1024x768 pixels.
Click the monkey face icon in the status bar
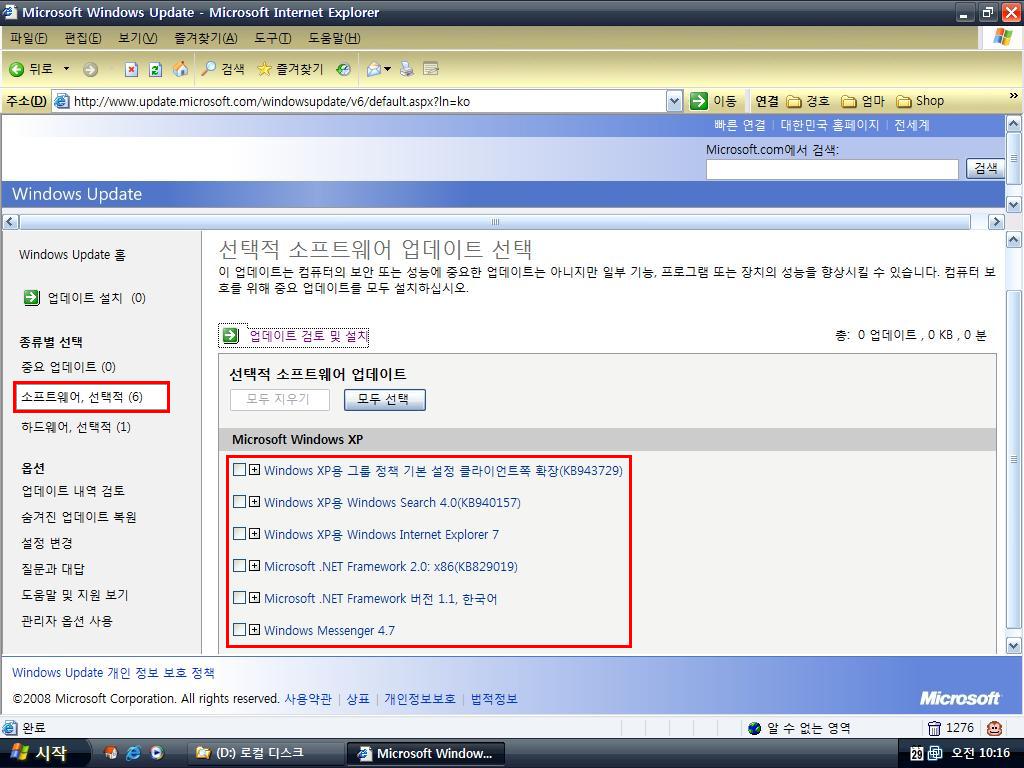pyautogui.click(x=995, y=728)
